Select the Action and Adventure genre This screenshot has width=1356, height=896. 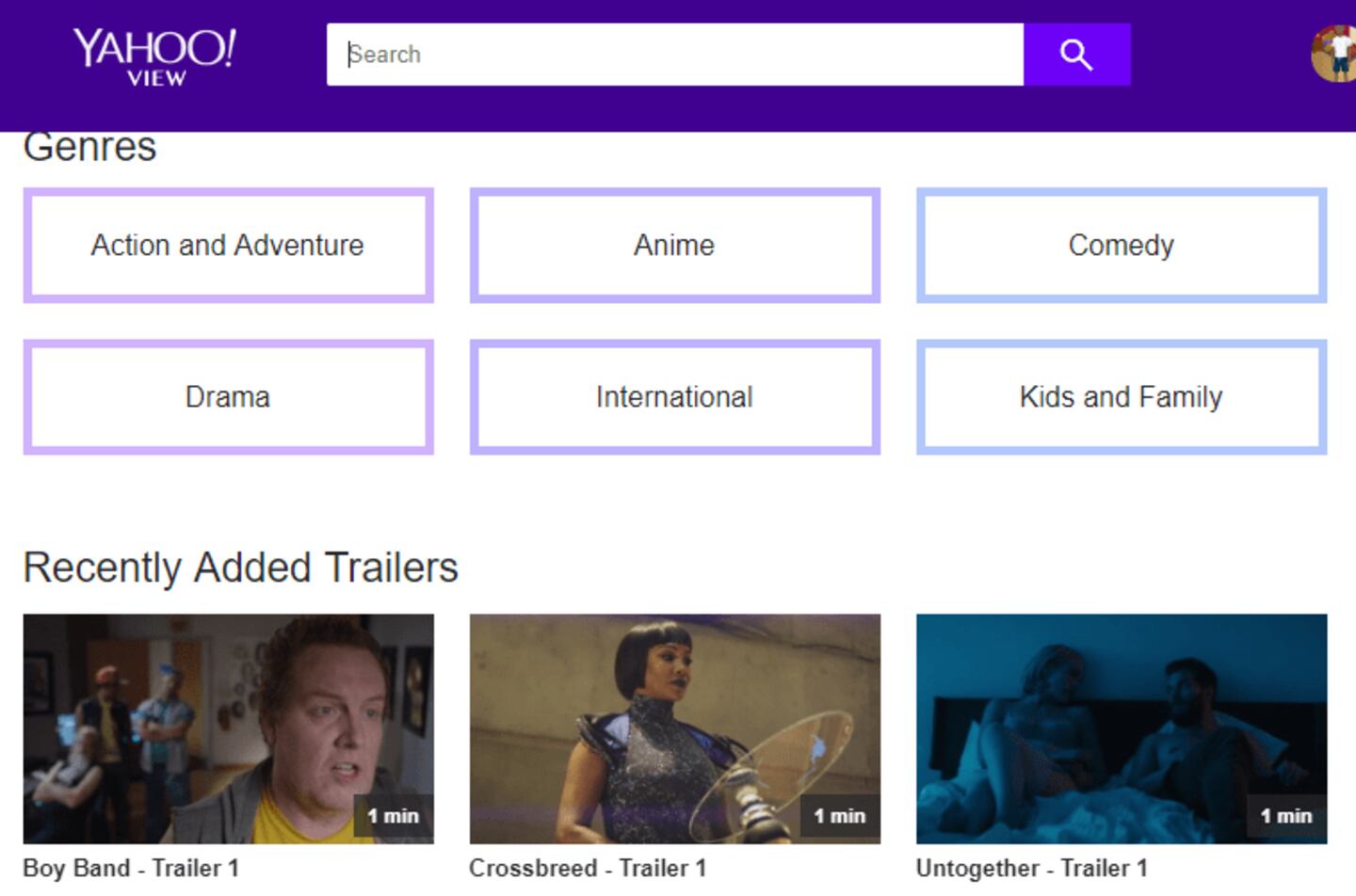point(228,246)
